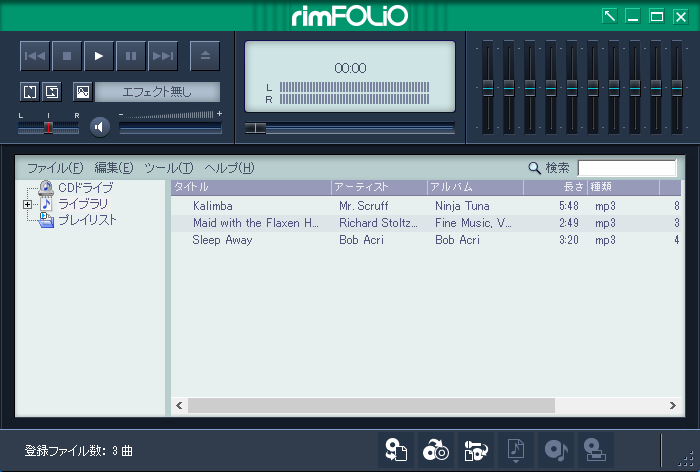Click the volume level slider bar
The width and height of the screenshot is (700, 472).
pyautogui.click(x=170, y=129)
